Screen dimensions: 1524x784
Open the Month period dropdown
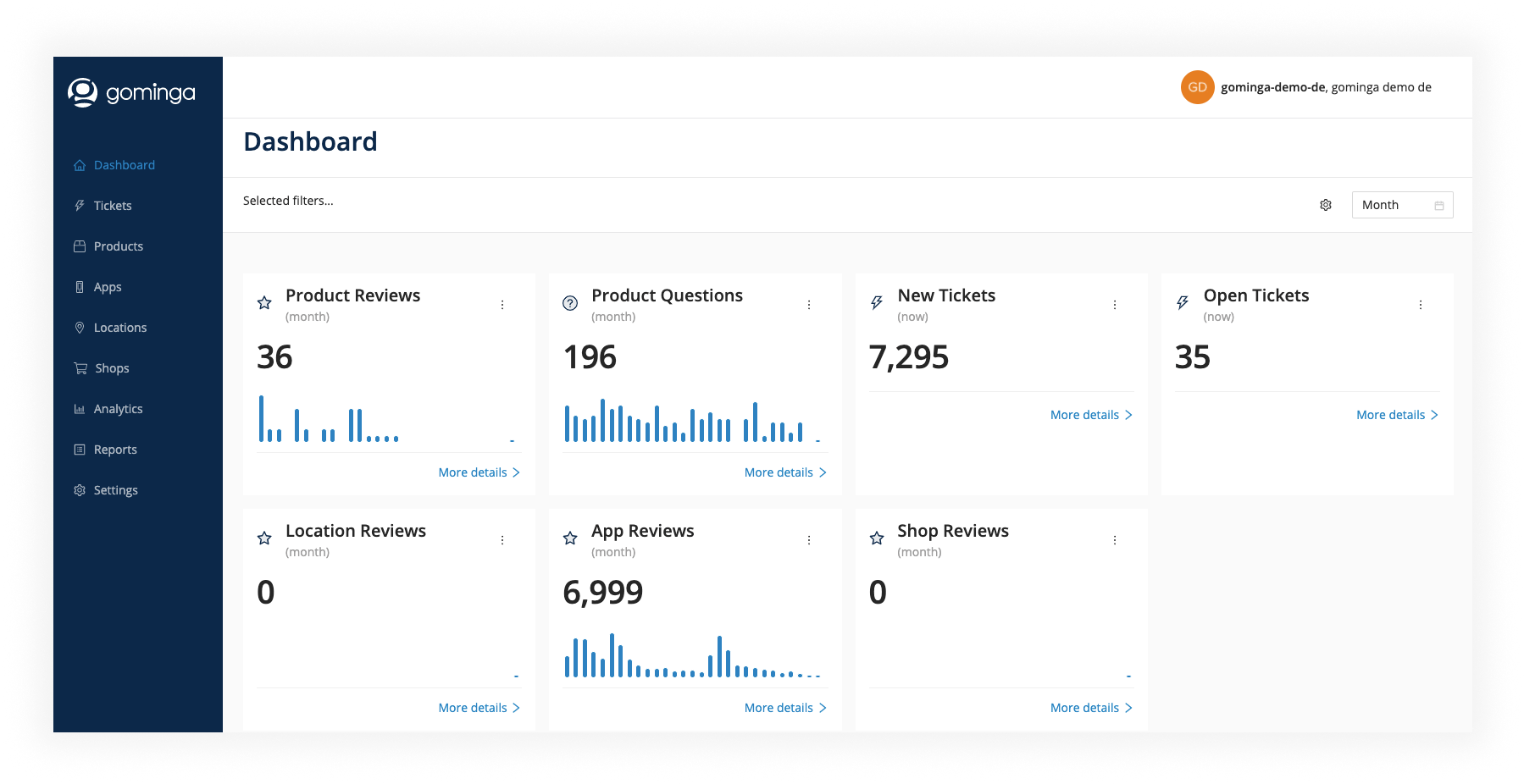tap(1401, 205)
